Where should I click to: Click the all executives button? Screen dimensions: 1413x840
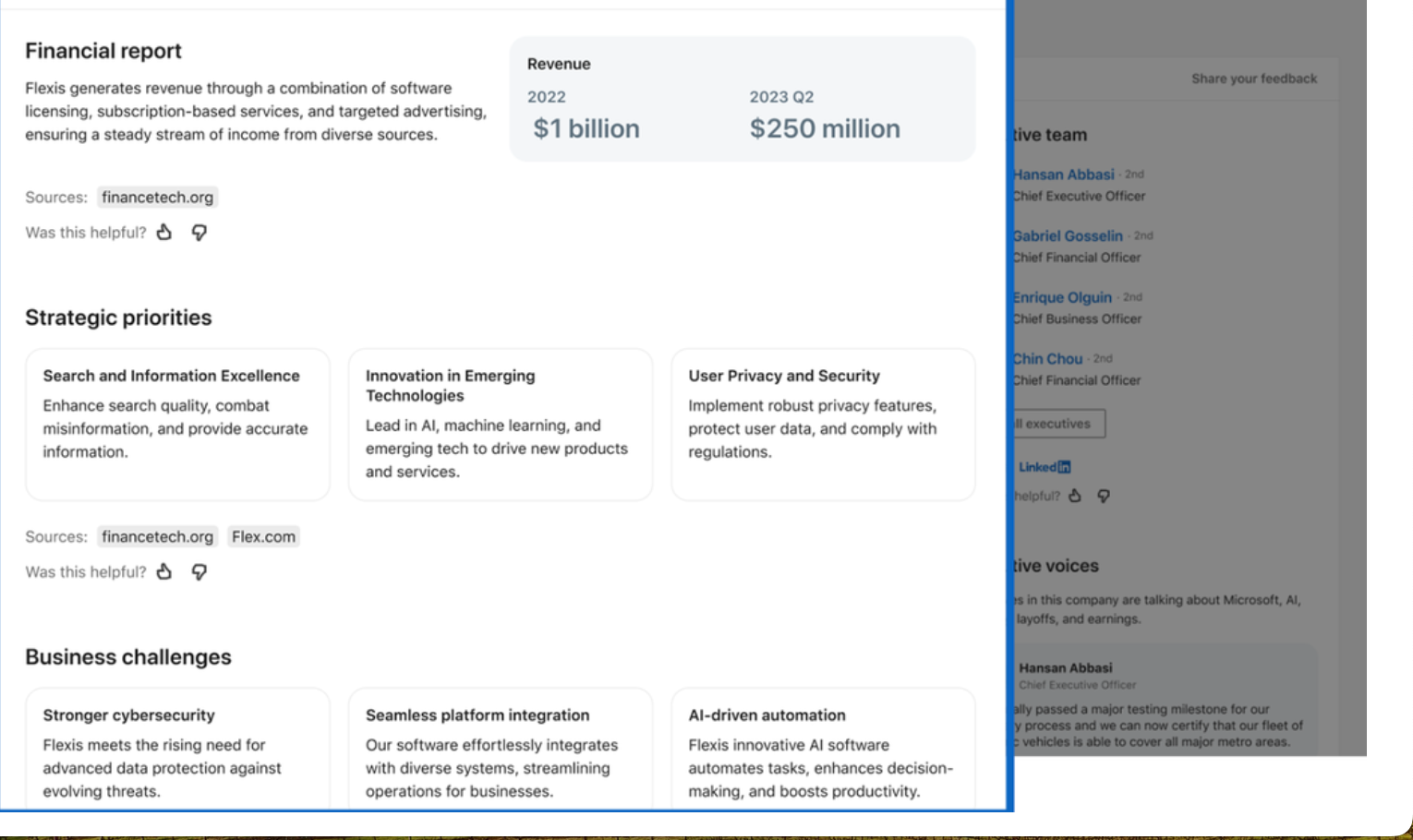pos(1059,424)
